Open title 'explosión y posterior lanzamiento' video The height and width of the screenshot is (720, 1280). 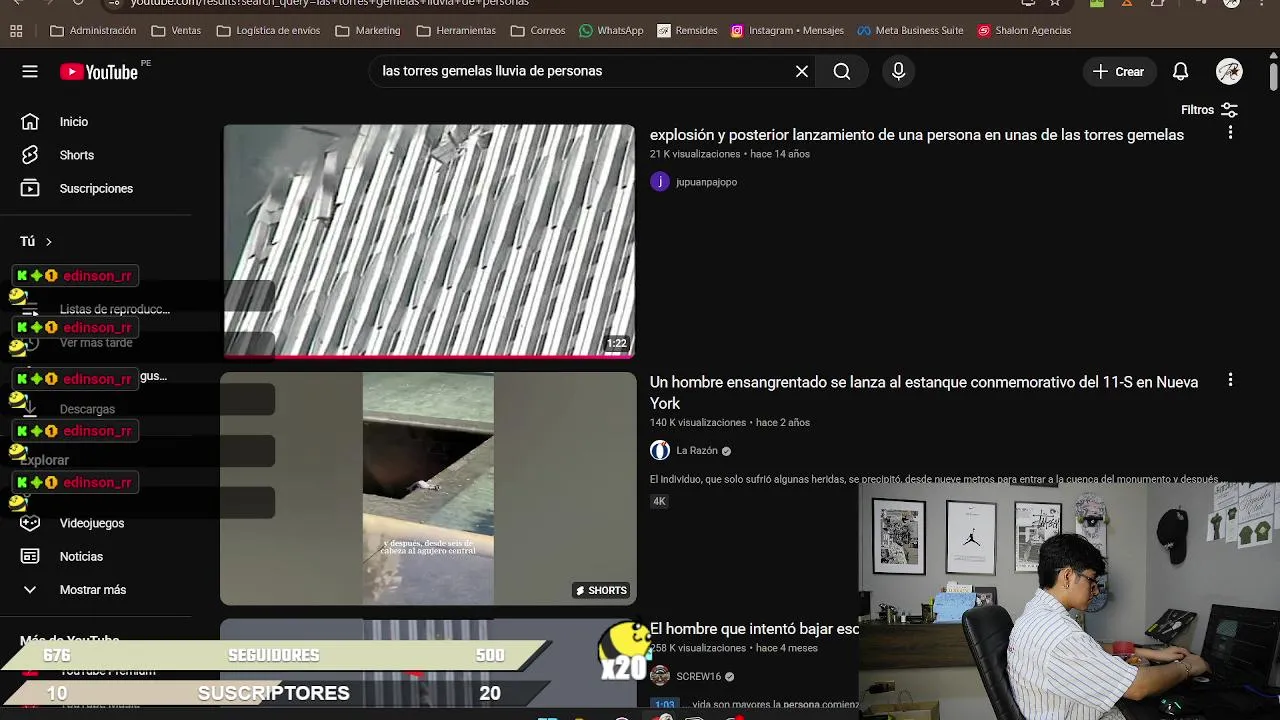(x=917, y=135)
